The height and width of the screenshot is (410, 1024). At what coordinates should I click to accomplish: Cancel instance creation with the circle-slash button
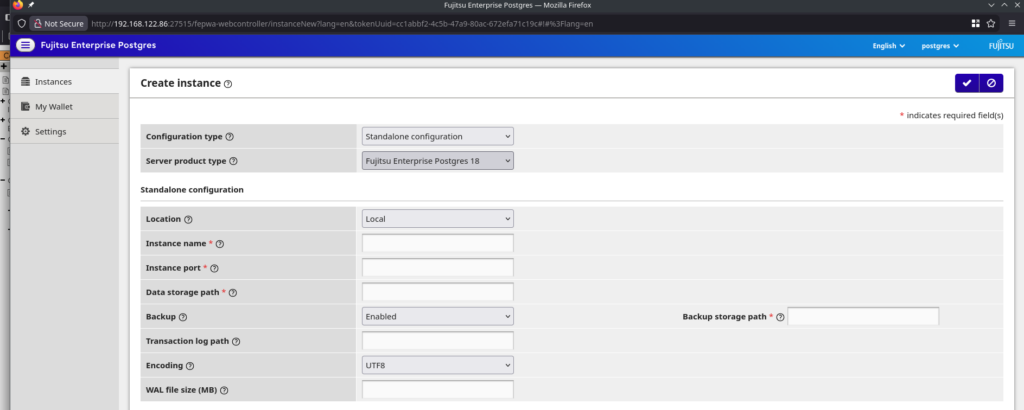(990, 83)
